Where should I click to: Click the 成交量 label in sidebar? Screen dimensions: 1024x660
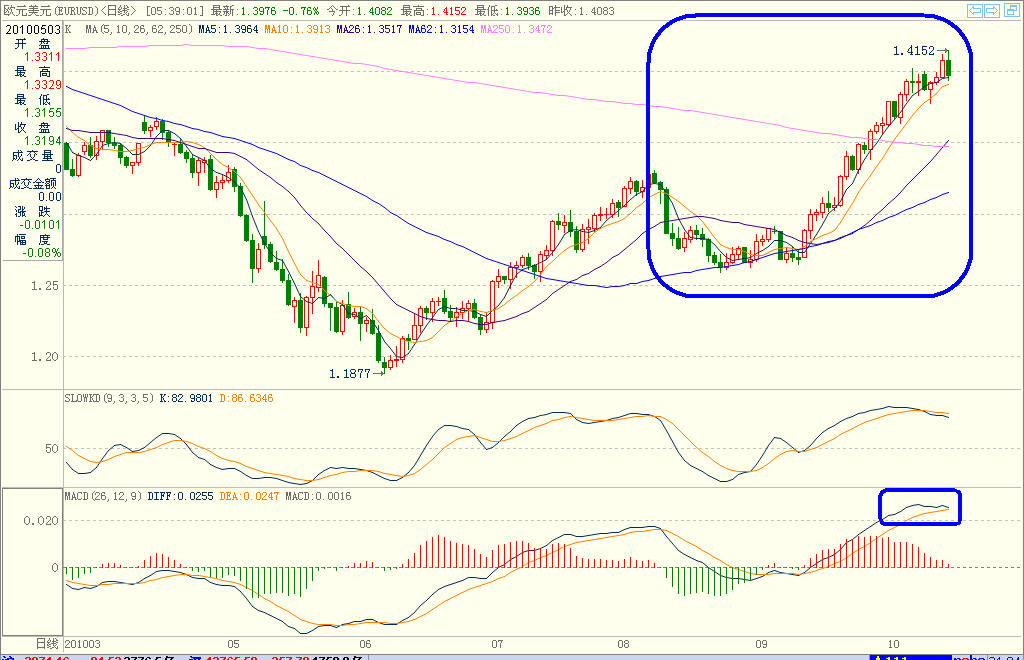click(x=32, y=155)
